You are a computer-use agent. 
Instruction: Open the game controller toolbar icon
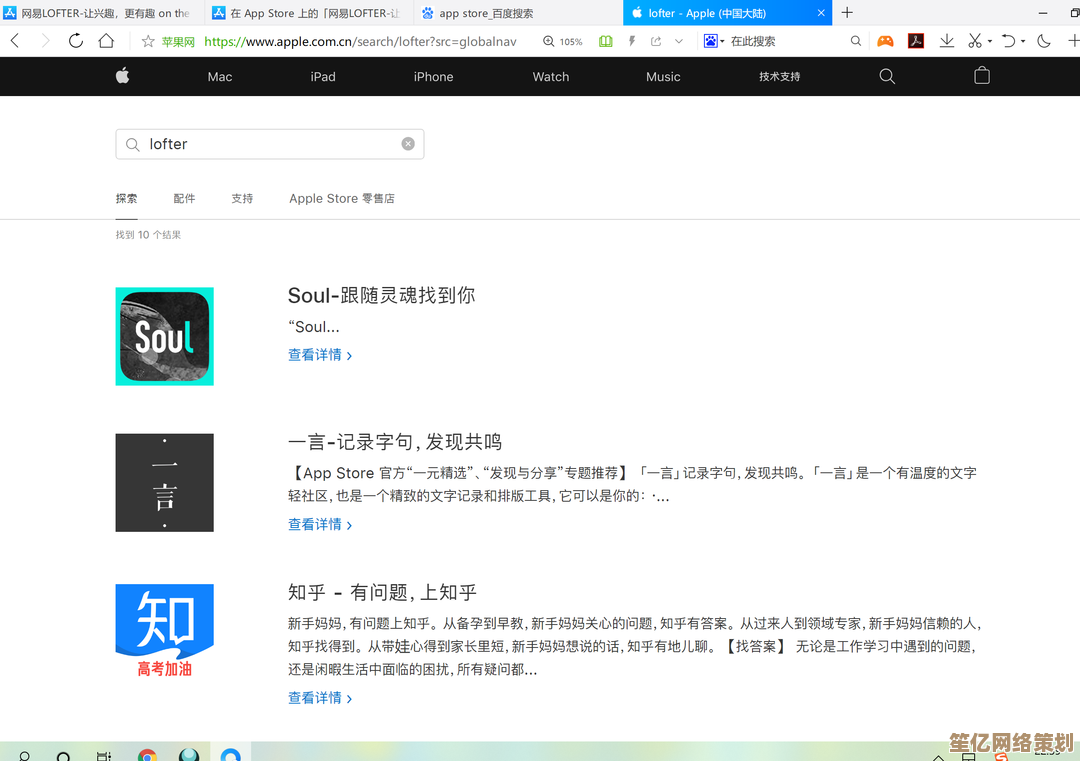tap(885, 41)
